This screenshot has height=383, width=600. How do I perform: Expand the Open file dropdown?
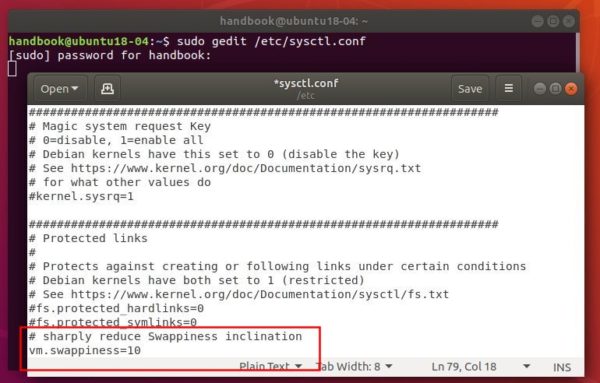click(60, 89)
